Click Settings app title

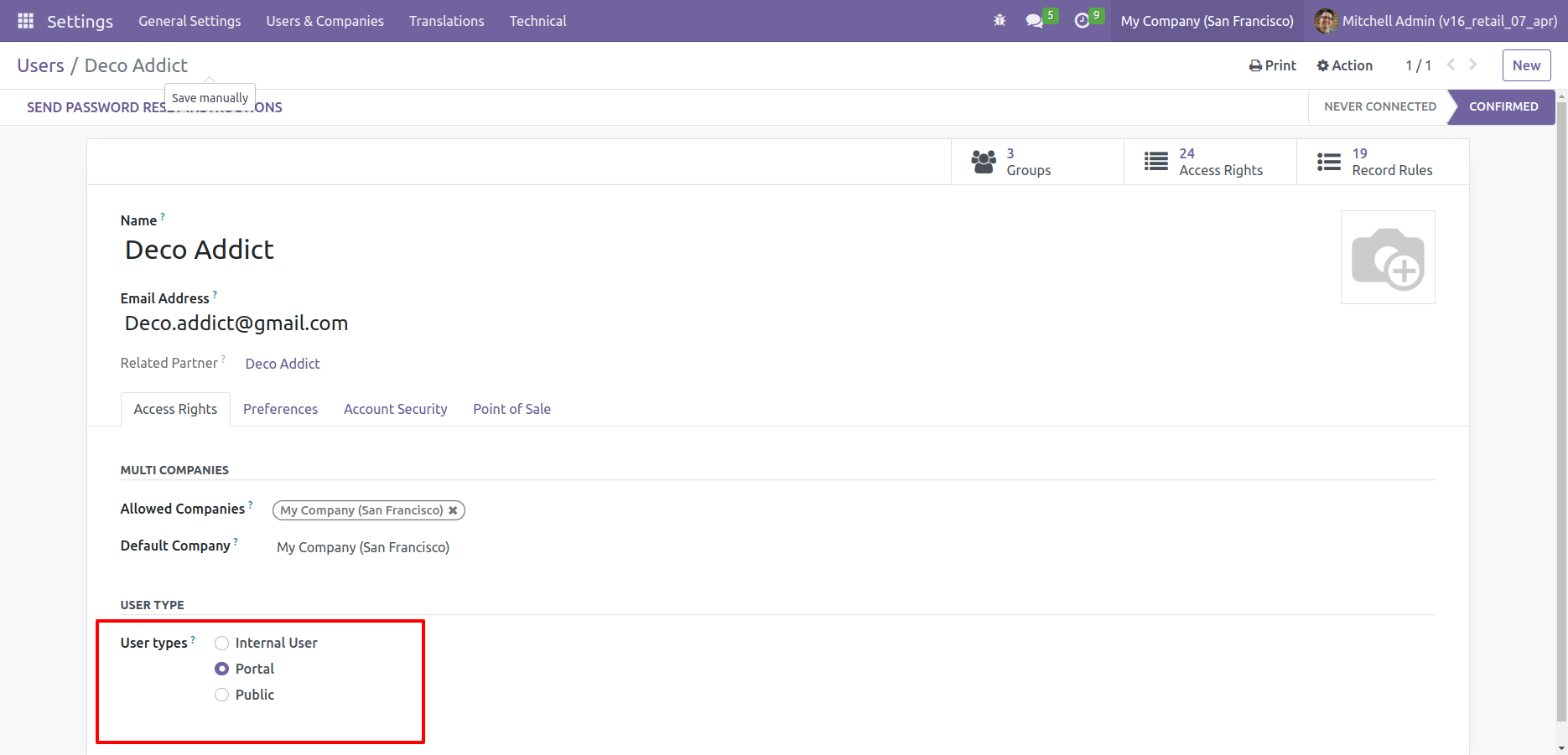point(80,21)
